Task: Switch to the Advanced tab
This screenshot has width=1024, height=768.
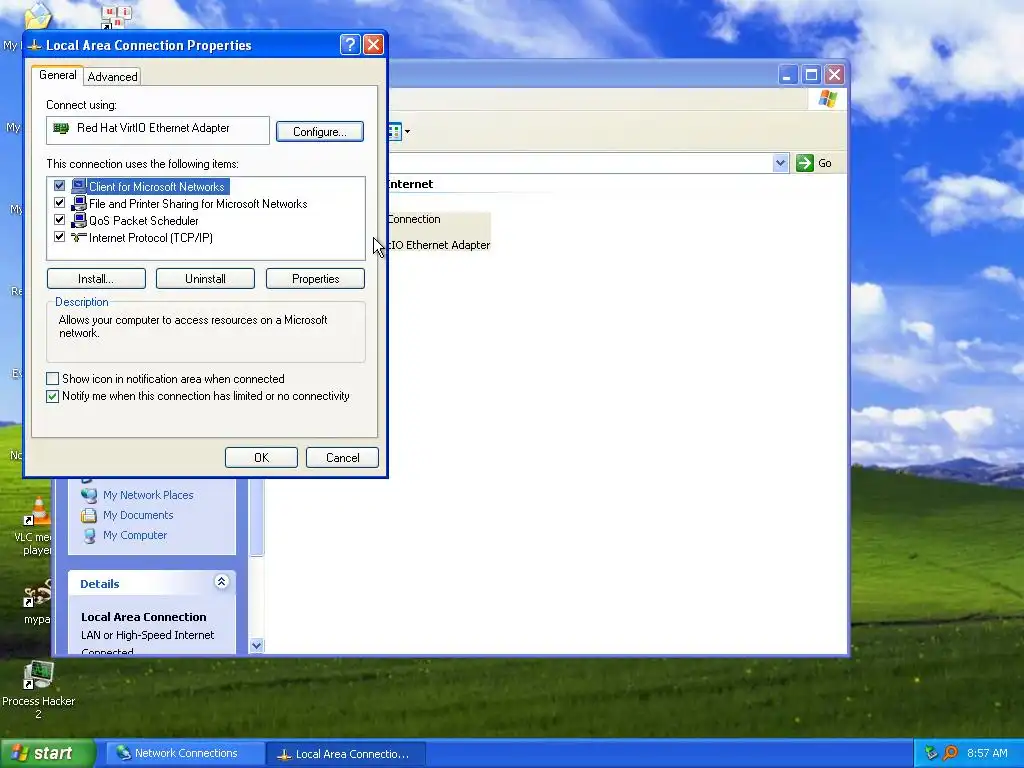Action: pyautogui.click(x=112, y=76)
